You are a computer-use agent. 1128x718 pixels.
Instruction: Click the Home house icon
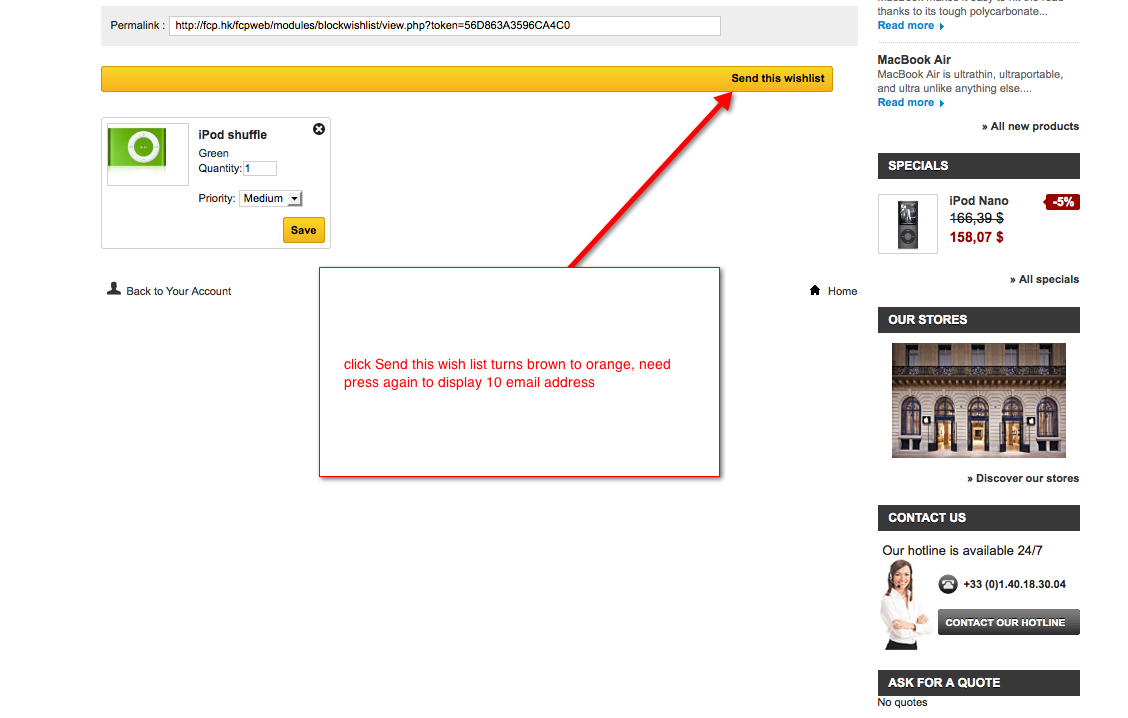(815, 290)
